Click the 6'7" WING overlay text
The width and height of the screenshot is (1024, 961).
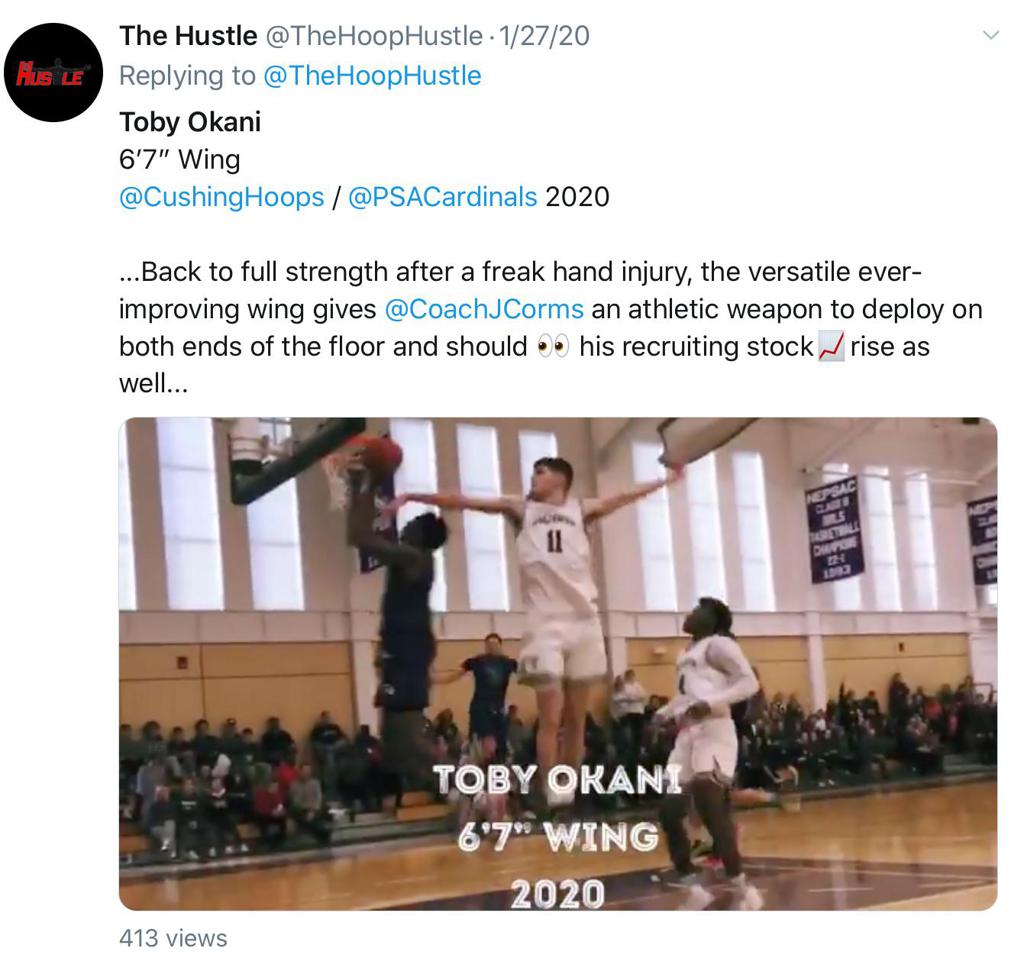point(558,836)
